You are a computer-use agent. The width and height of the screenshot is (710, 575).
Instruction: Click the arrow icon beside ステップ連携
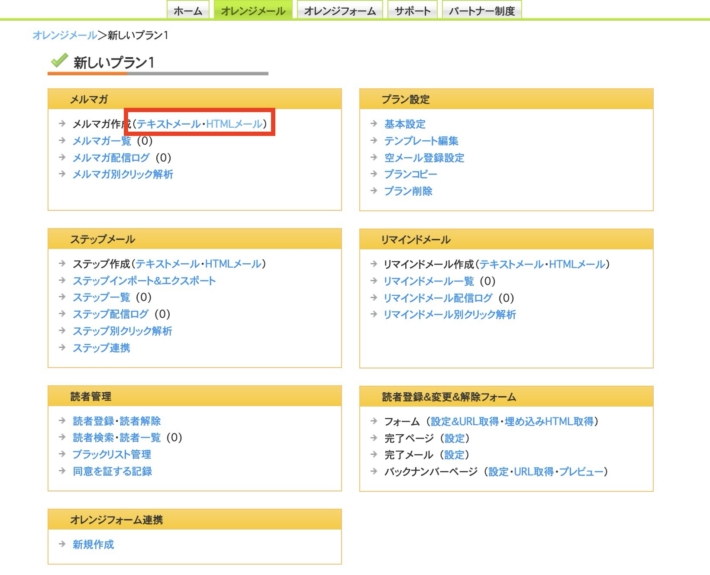(x=62, y=347)
